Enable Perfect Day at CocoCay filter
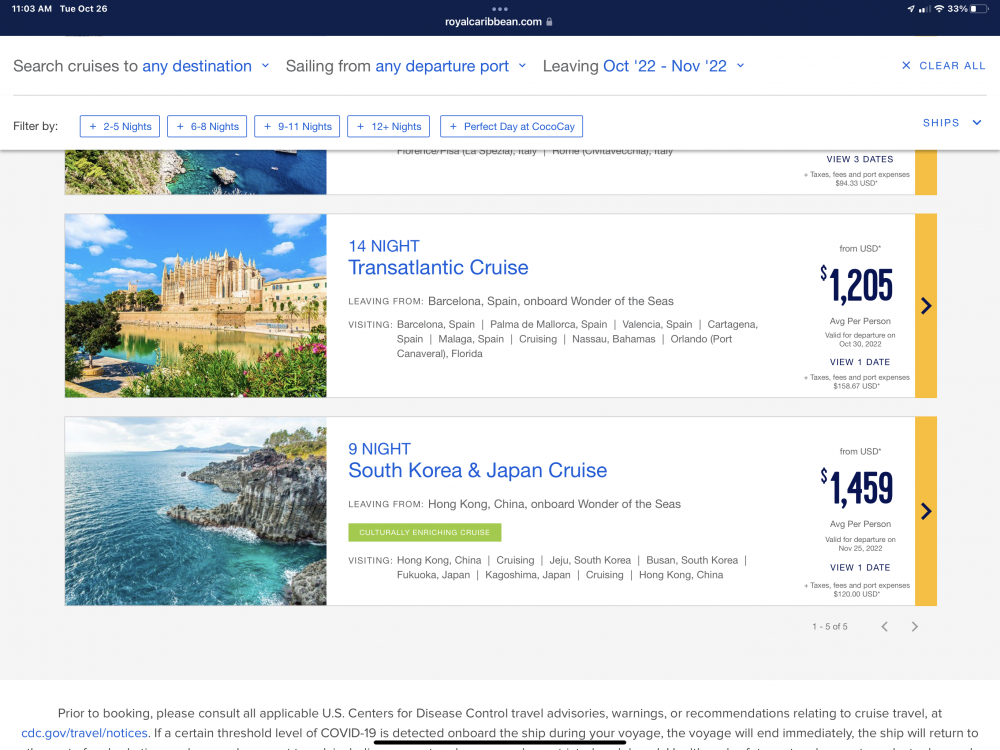 point(511,127)
